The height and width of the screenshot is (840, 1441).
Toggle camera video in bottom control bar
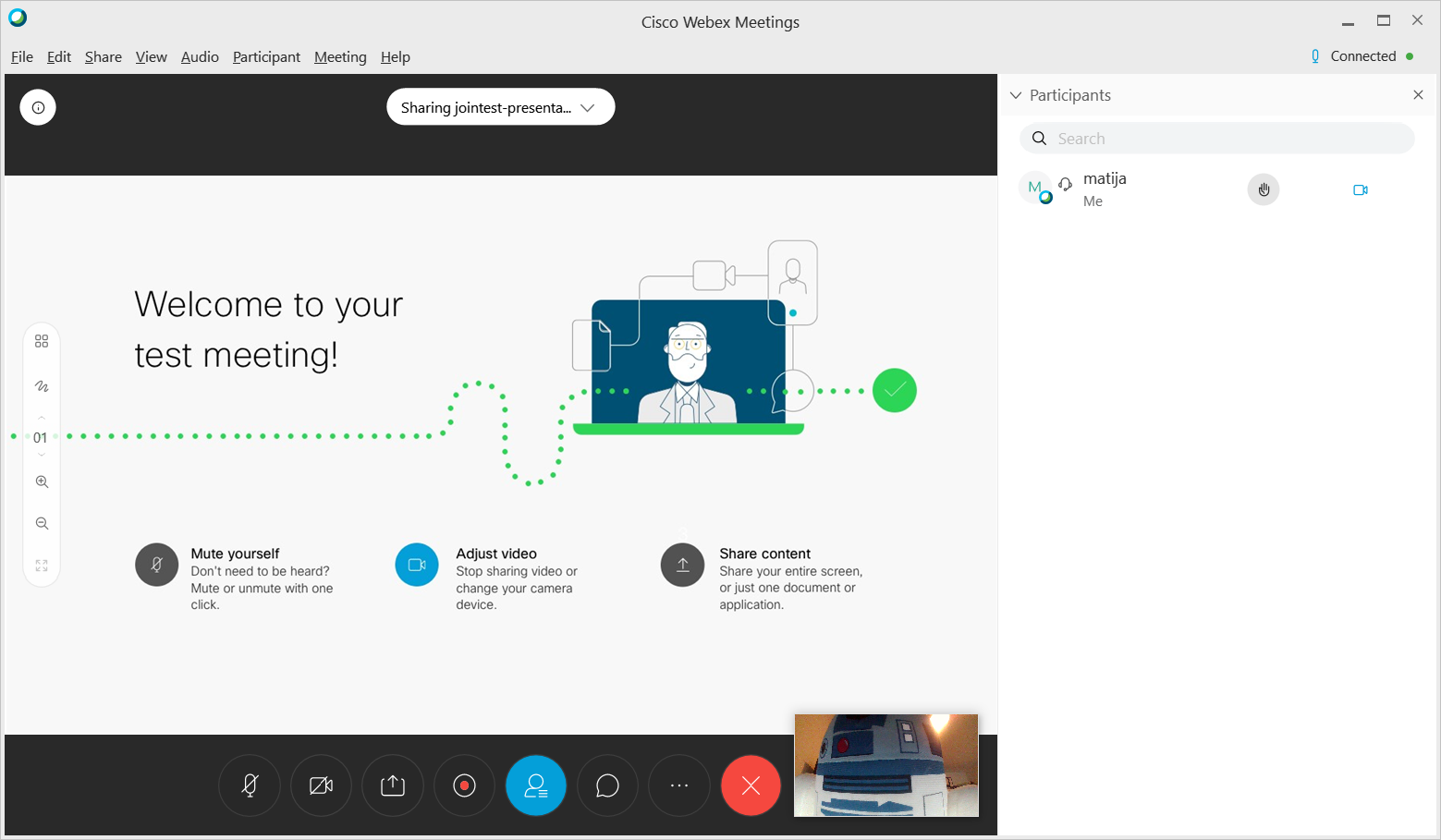(321, 785)
